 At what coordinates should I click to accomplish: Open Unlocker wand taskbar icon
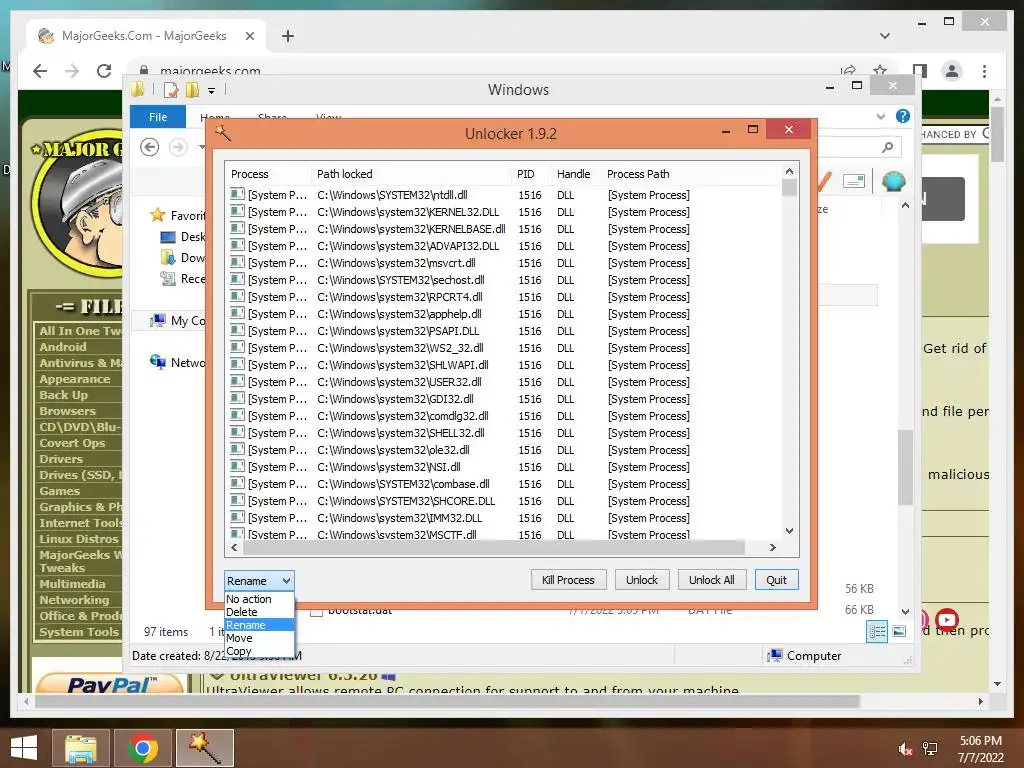(x=204, y=748)
